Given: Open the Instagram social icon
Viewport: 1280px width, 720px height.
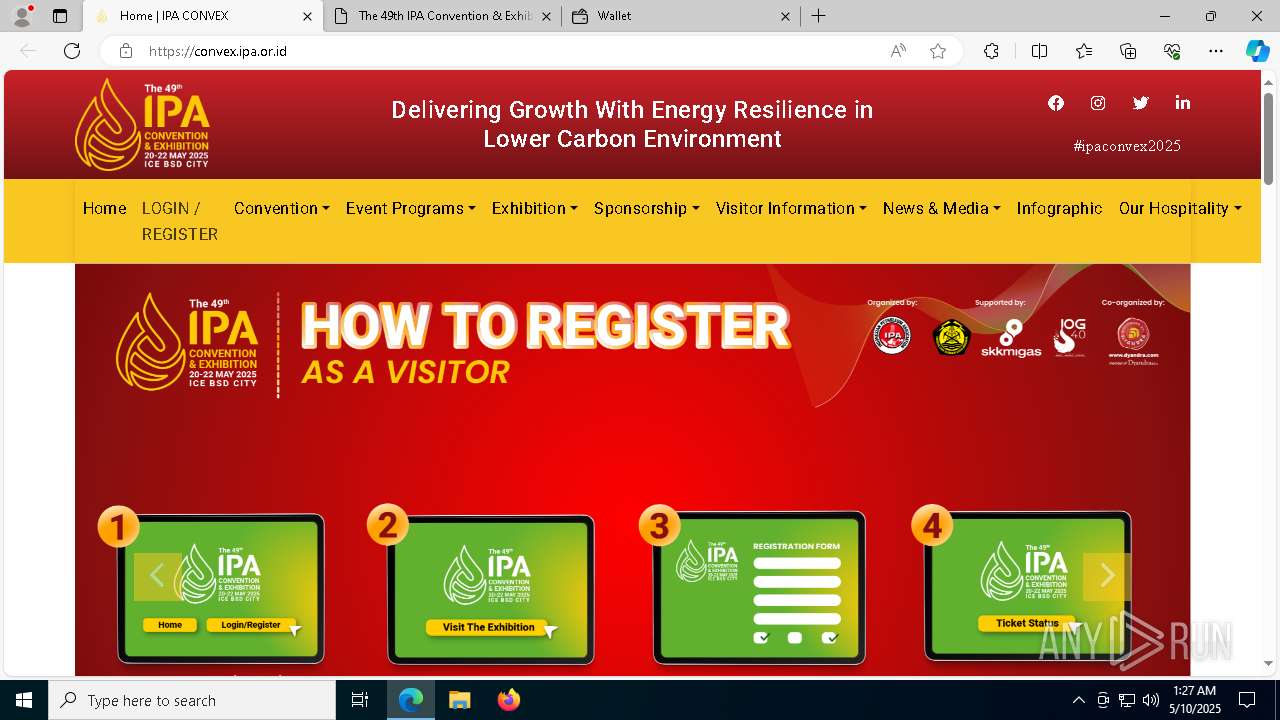Looking at the screenshot, I should pos(1098,103).
